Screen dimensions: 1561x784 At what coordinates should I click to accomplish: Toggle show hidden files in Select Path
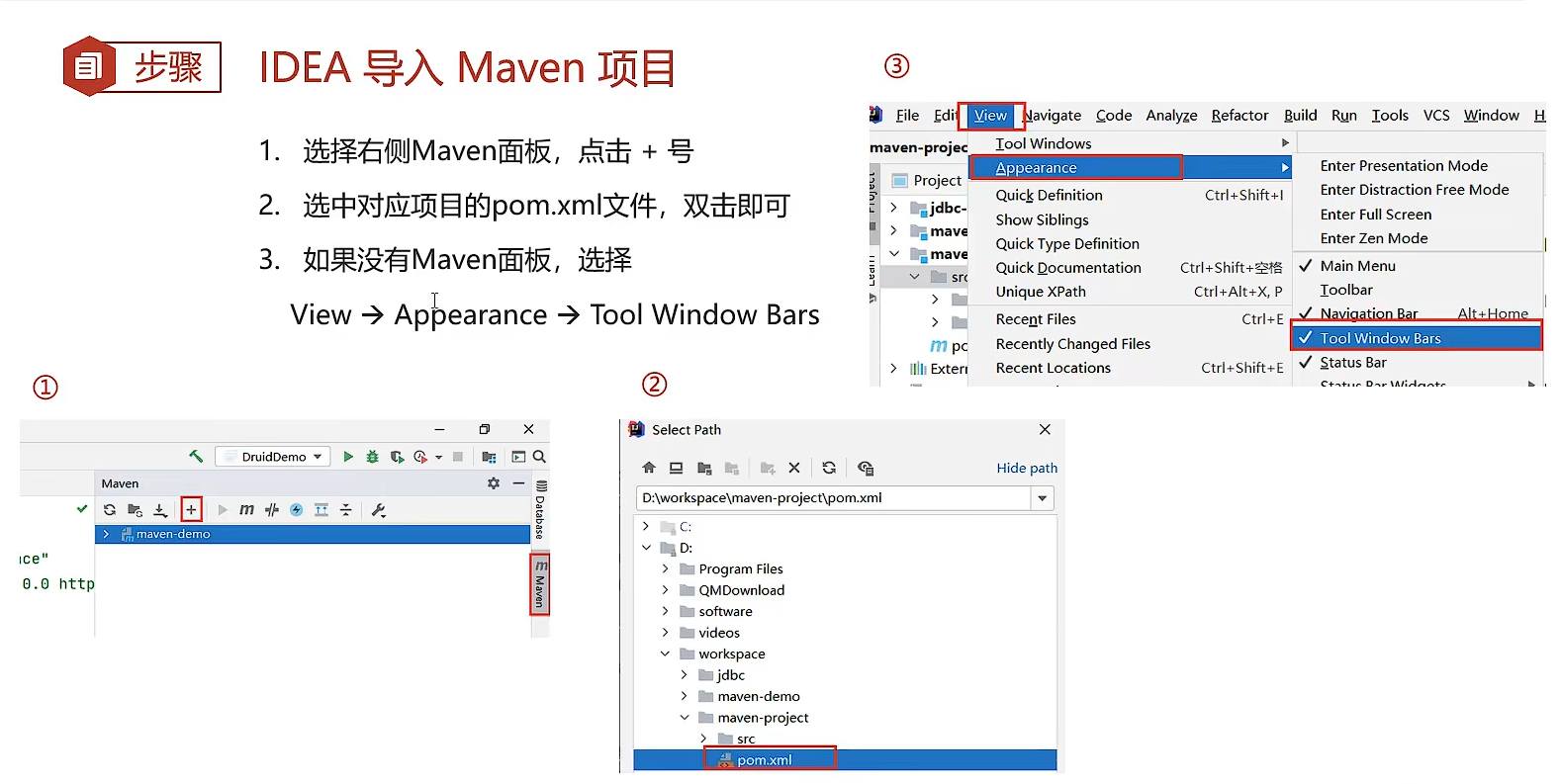pyautogui.click(x=866, y=468)
